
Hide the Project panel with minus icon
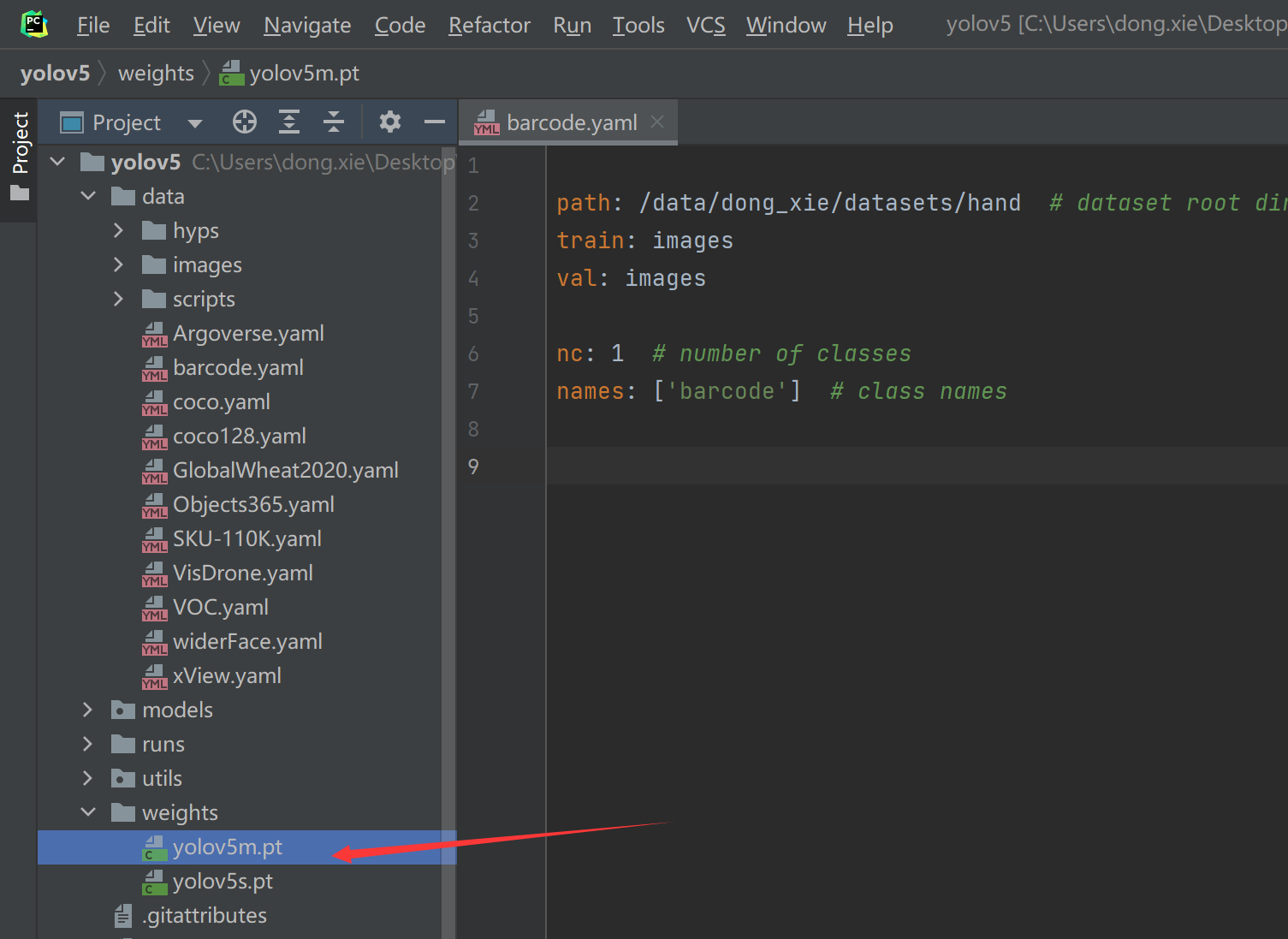click(435, 122)
